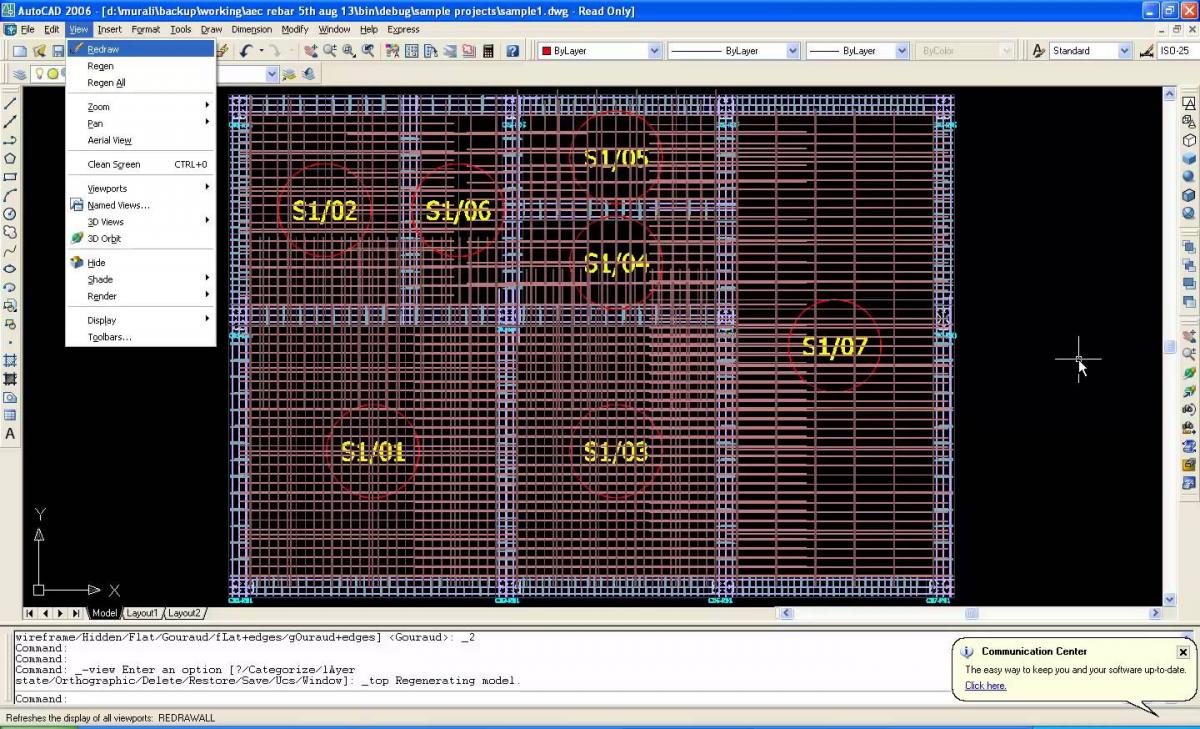Image resolution: width=1200 pixels, height=729 pixels.
Task: Toggle the layer on/off lightbulb
Action: (40, 74)
